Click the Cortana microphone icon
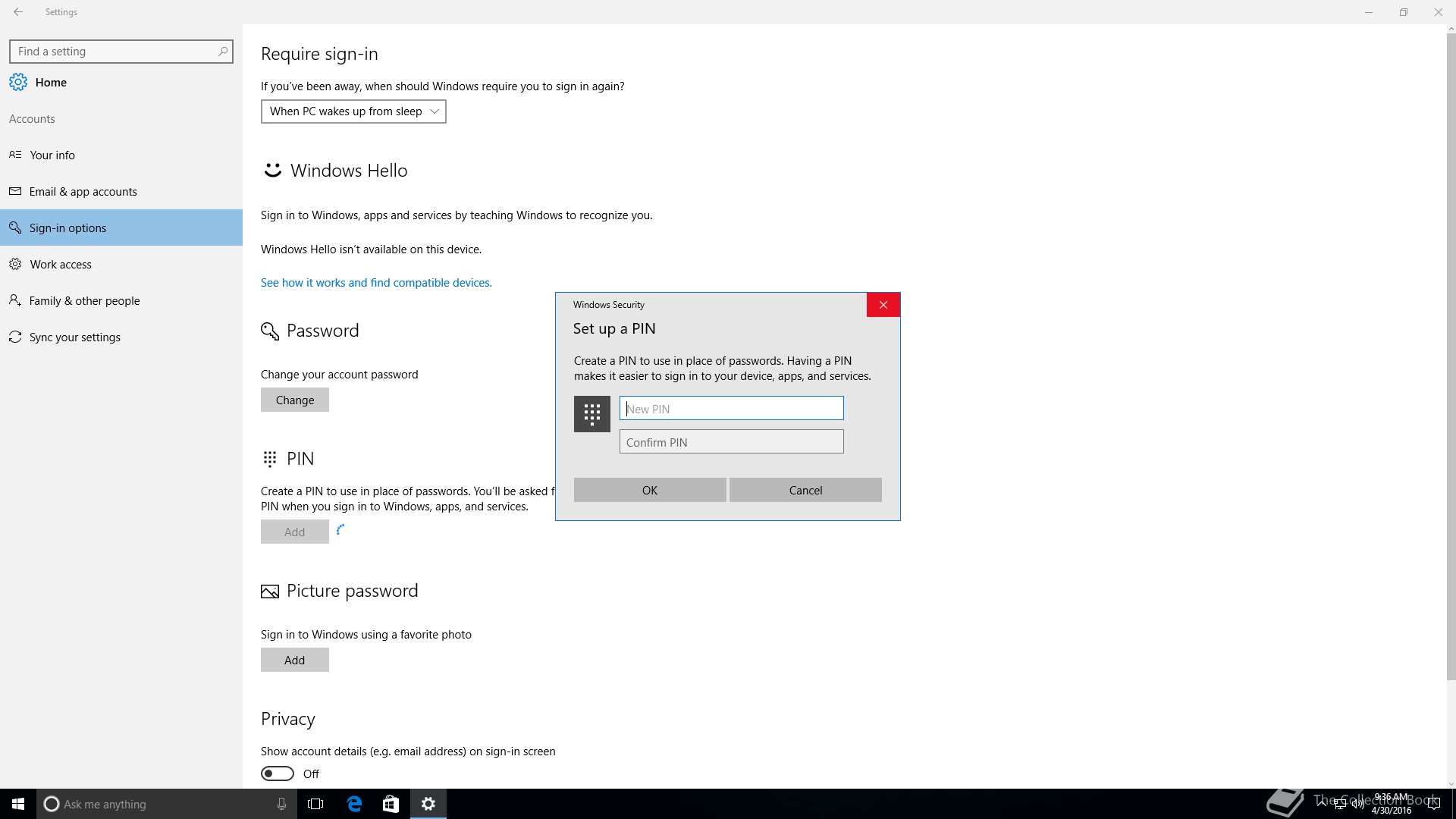The height and width of the screenshot is (819, 1456). [x=281, y=804]
